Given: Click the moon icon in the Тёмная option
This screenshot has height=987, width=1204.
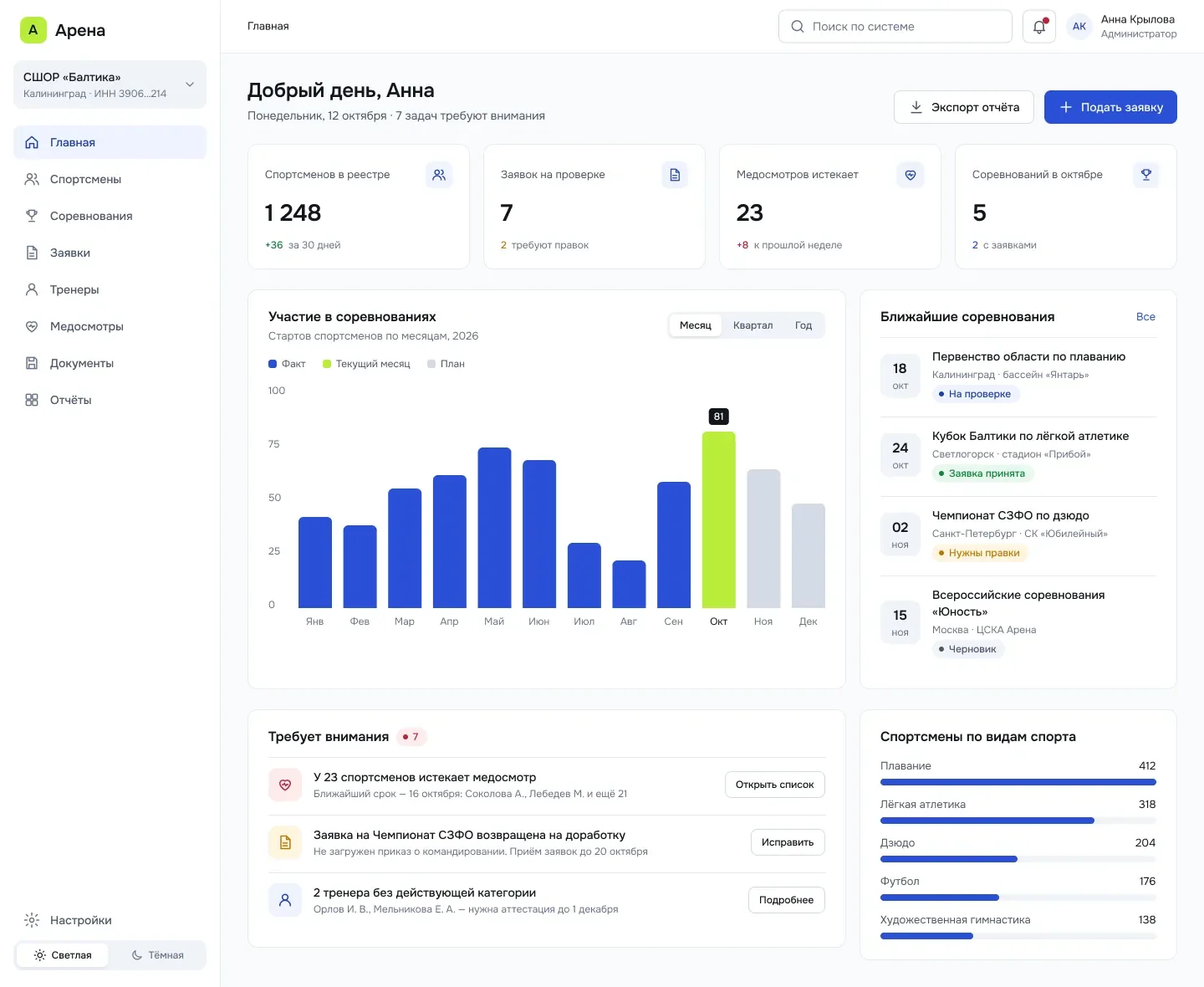Looking at the screenshot, I should point(137,955).
